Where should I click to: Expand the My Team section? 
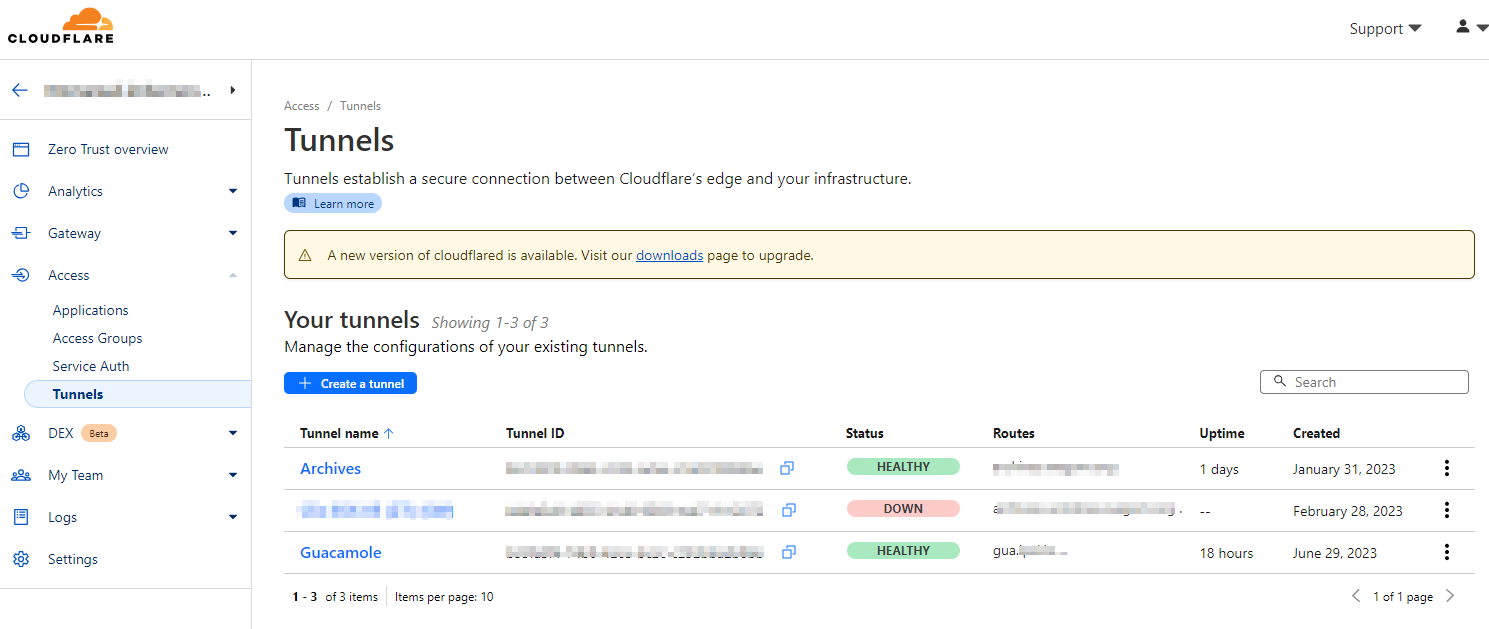(x=232, y=475)
